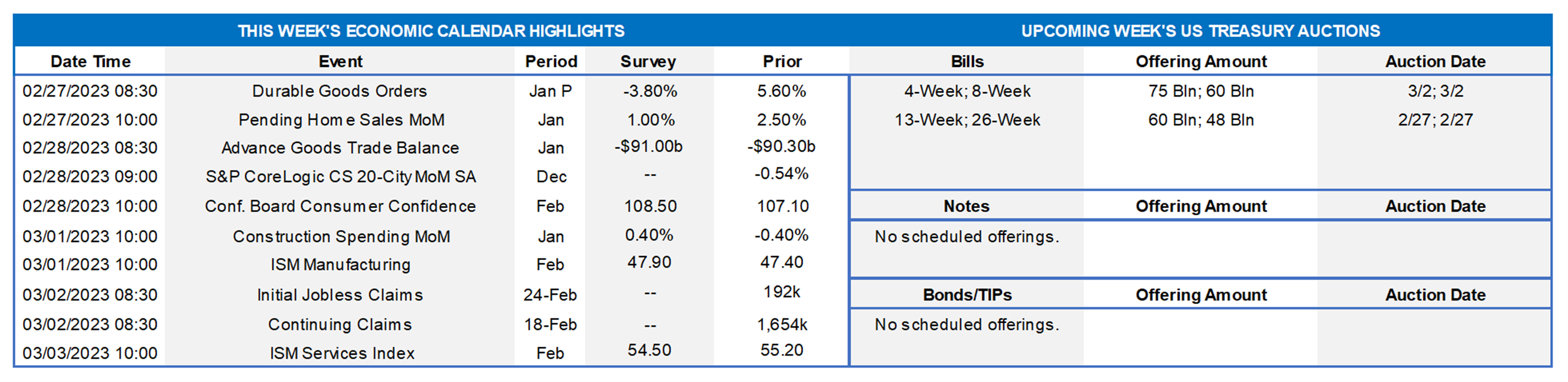Click the Date Time column header

90,61
